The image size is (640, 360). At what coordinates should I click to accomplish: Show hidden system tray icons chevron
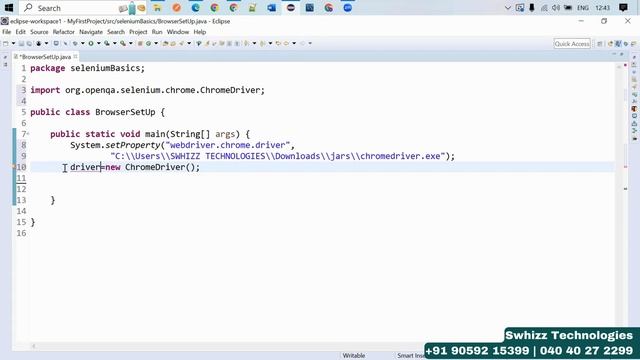(508, 8)
